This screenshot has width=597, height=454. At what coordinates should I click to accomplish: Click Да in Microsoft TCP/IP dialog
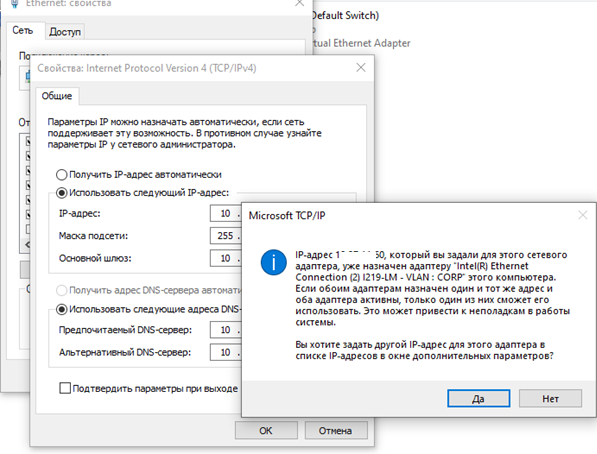click(x=478, y=398)
